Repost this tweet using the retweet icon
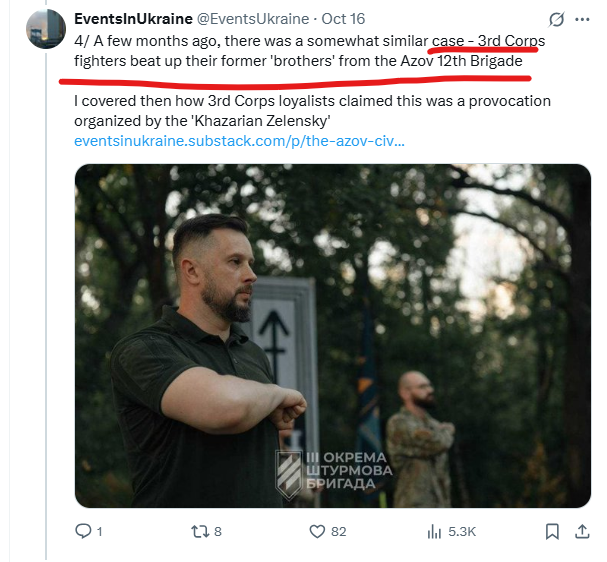The height and width of the screenshot is (562, 607). [x=199, y=532]
